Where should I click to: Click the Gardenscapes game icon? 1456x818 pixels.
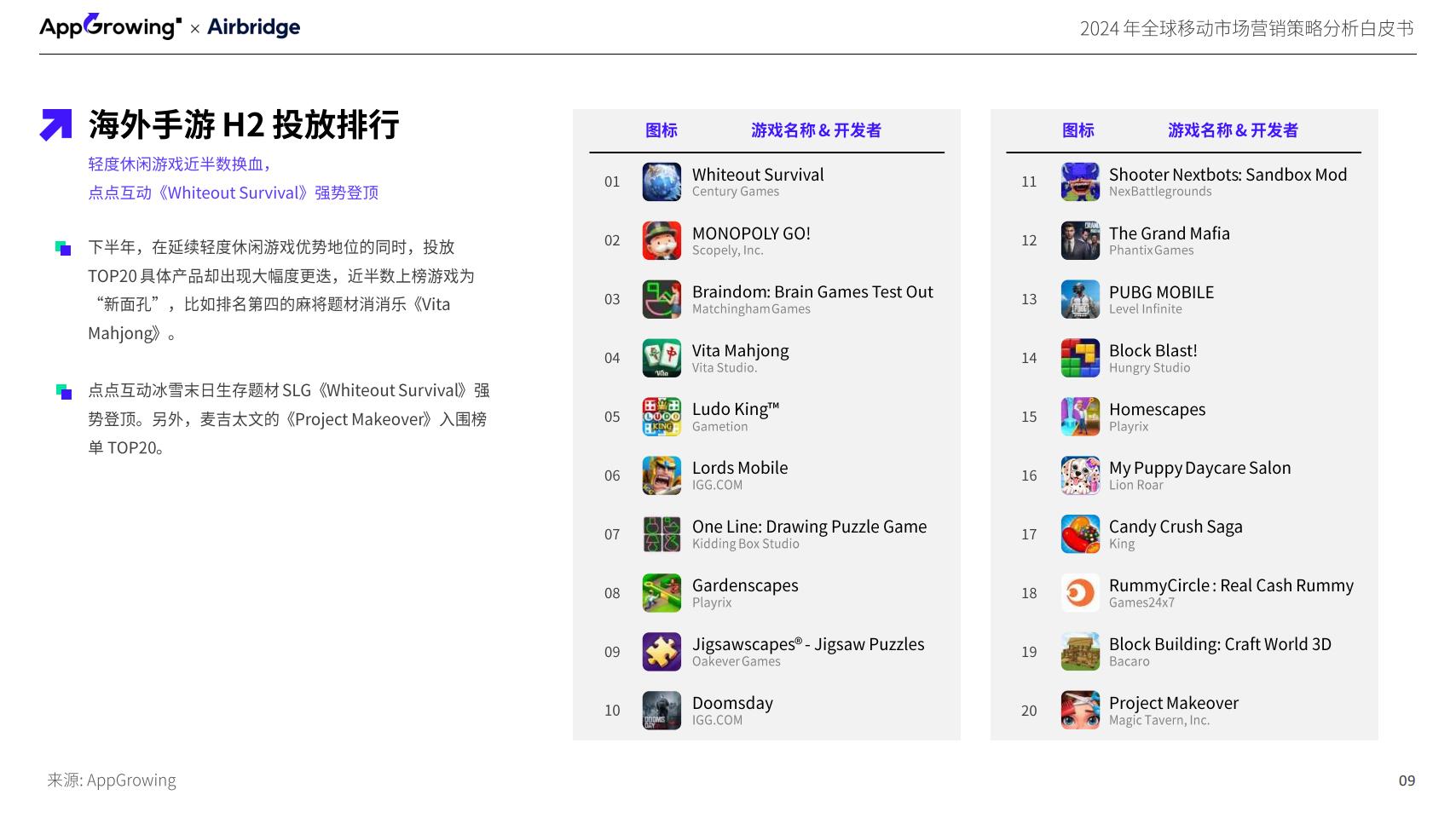tap(662, 593)
